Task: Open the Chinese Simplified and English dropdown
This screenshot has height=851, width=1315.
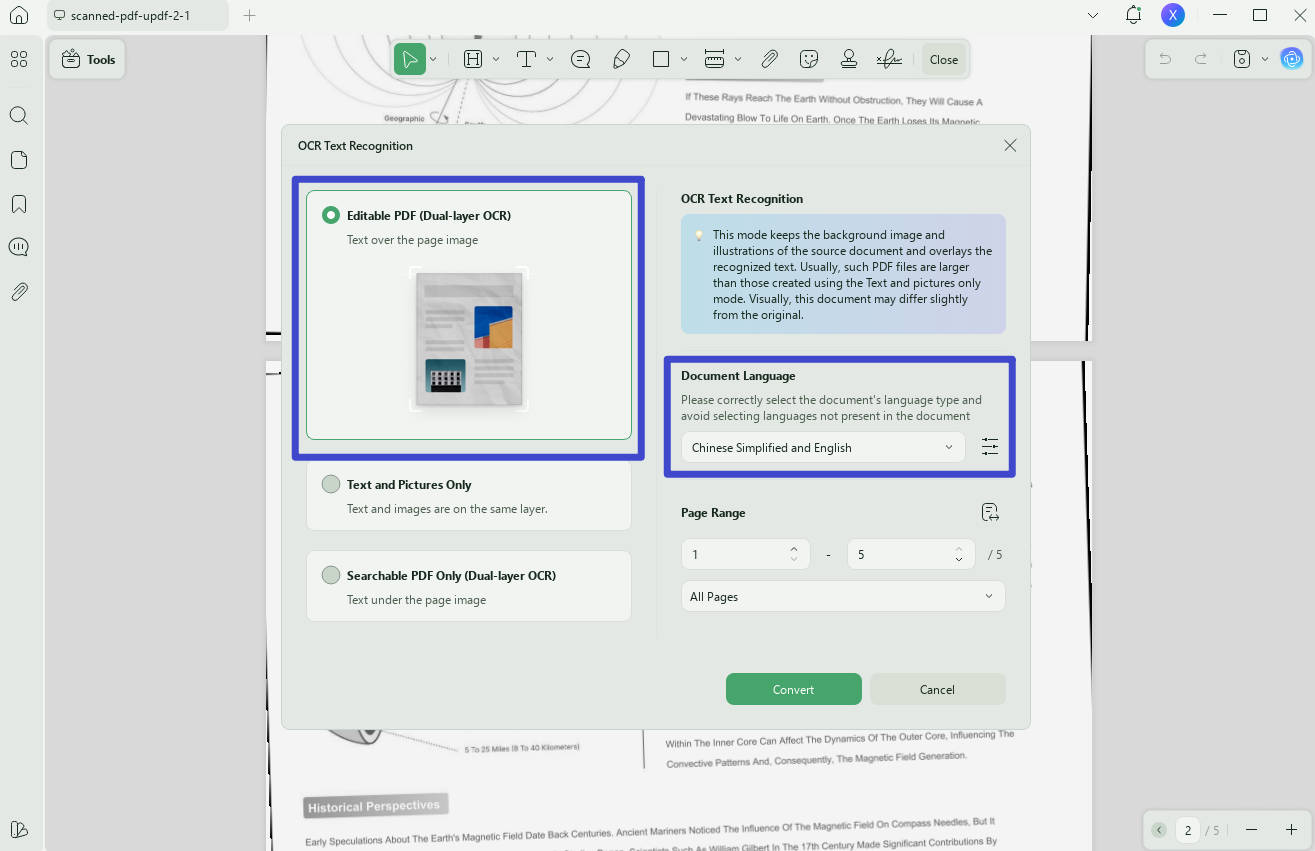Action: 823,448
